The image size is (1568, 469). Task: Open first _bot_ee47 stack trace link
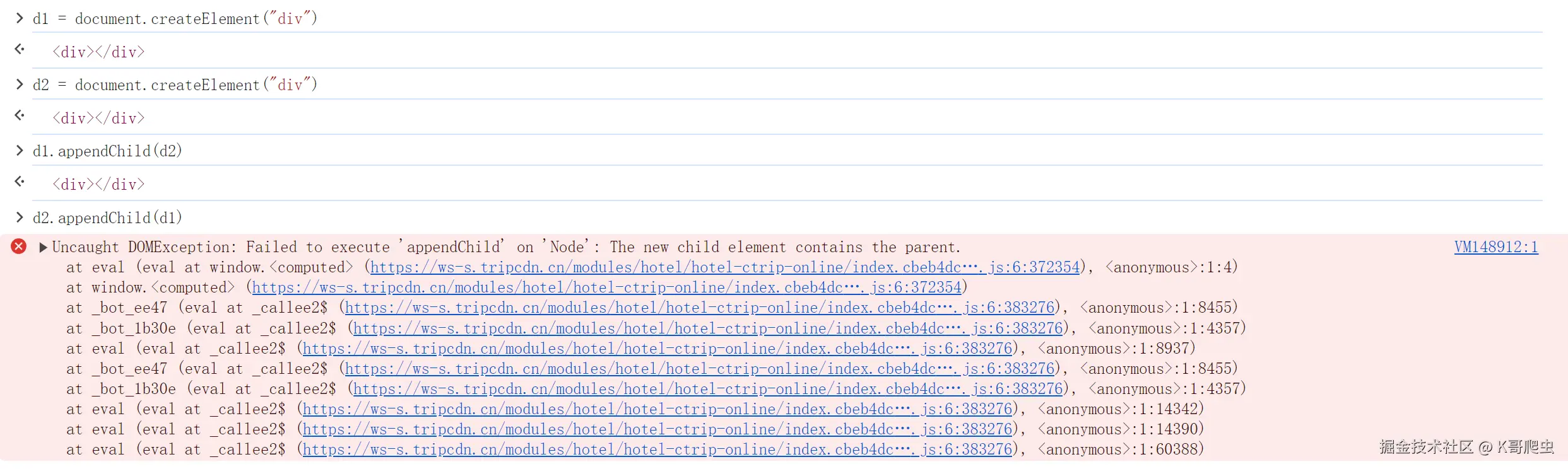(699, 308)
